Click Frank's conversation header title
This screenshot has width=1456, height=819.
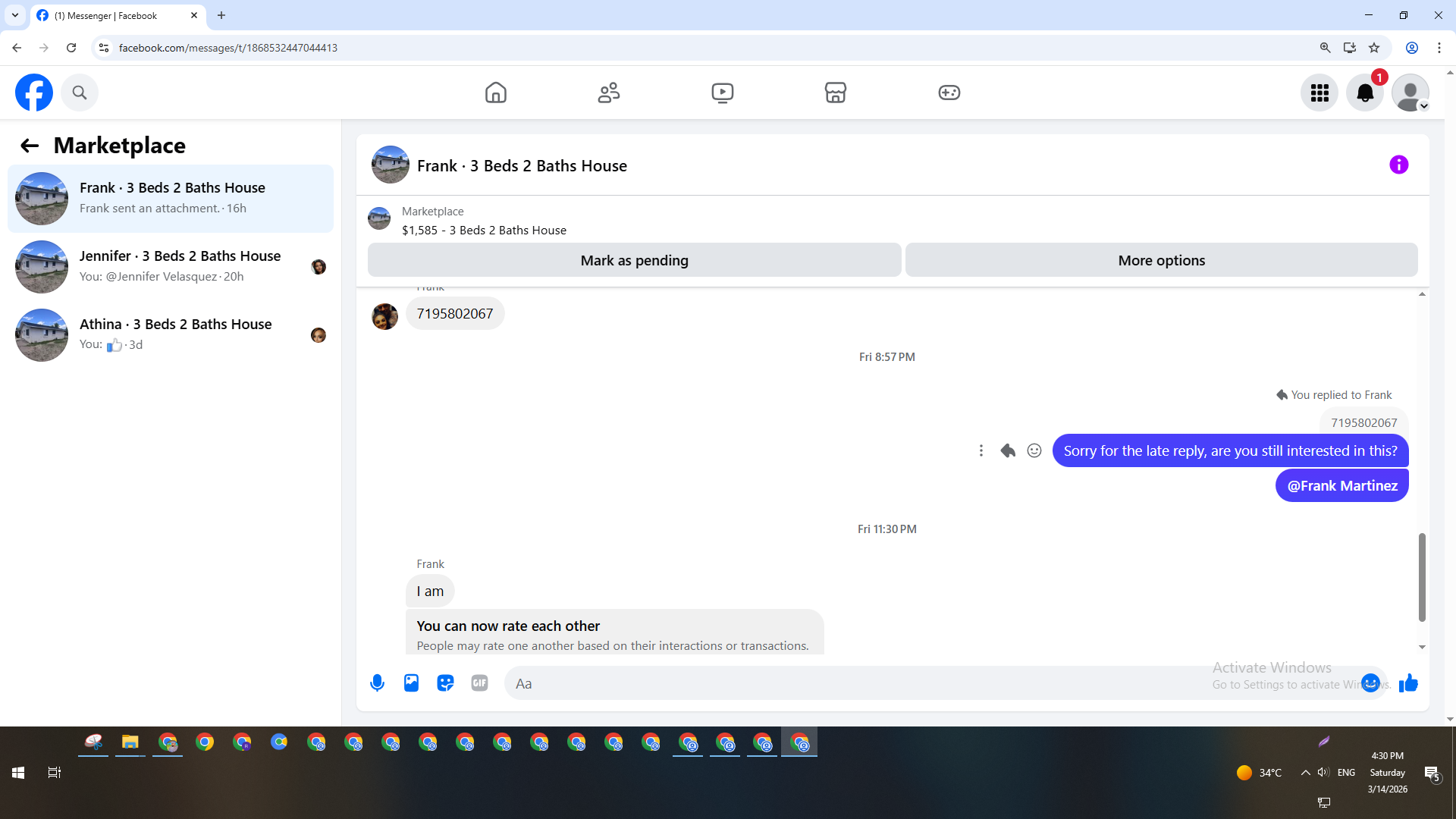[x=522, y=166]
